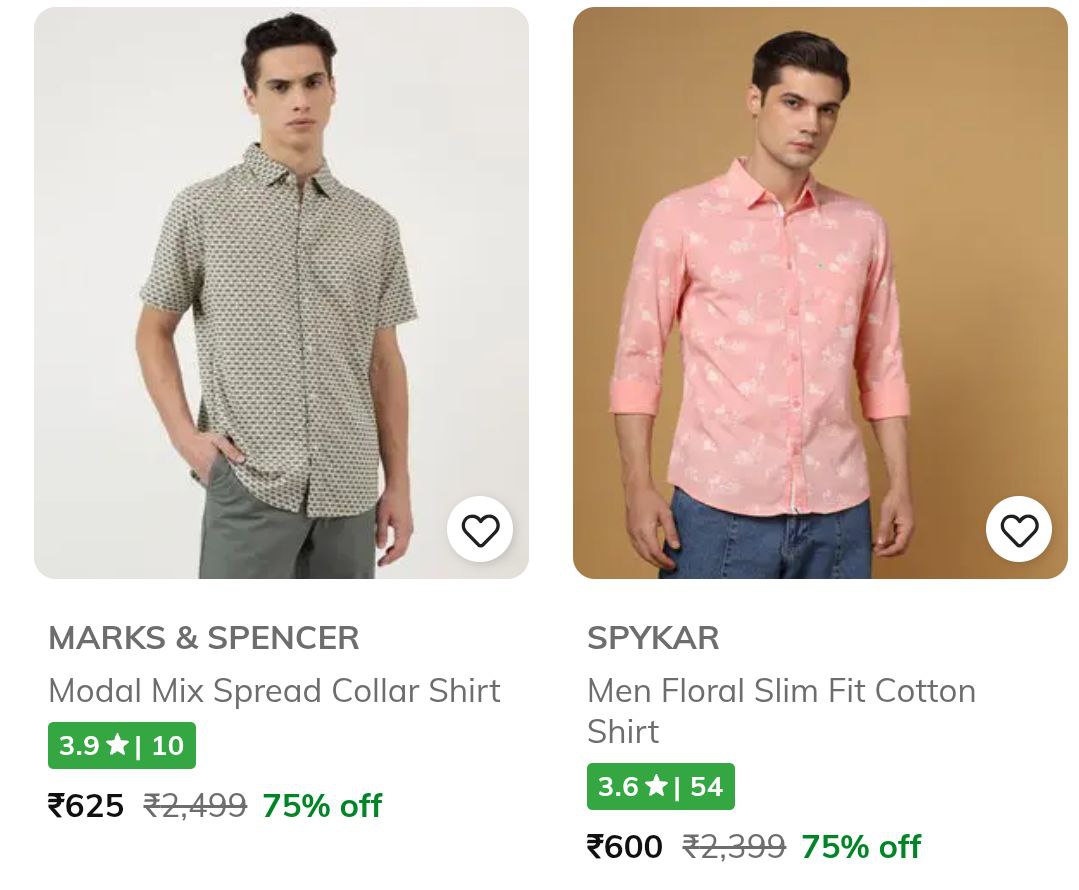Open the Spykar rating badge showing 54 reviews
The width and height of the screenshot is (1079, 890).
coord(661,786)
